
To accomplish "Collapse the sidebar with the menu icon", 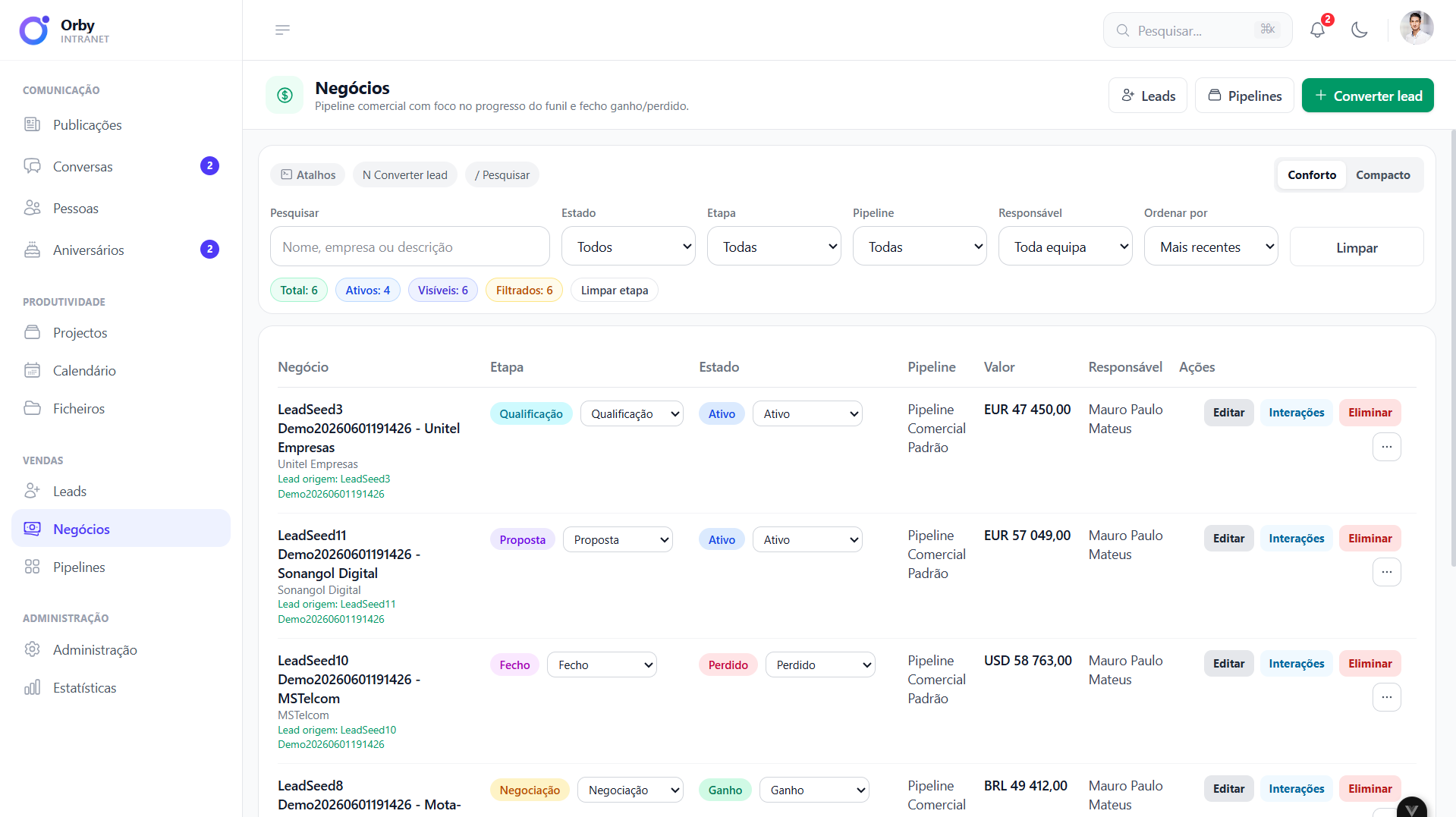I will (x=282, y=30).
